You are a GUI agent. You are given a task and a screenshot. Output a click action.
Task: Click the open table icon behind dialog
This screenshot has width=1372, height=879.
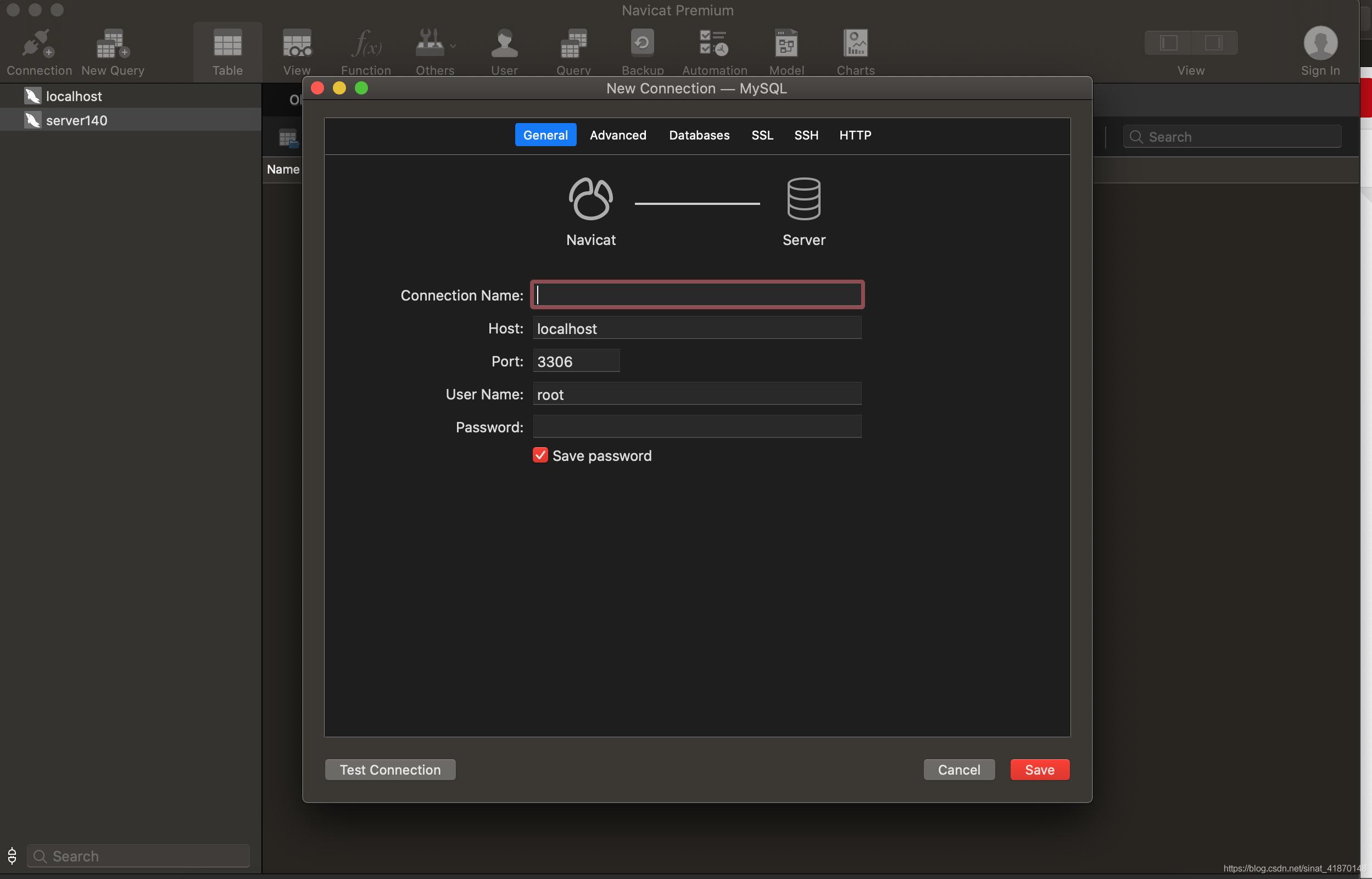click(289, 138)
